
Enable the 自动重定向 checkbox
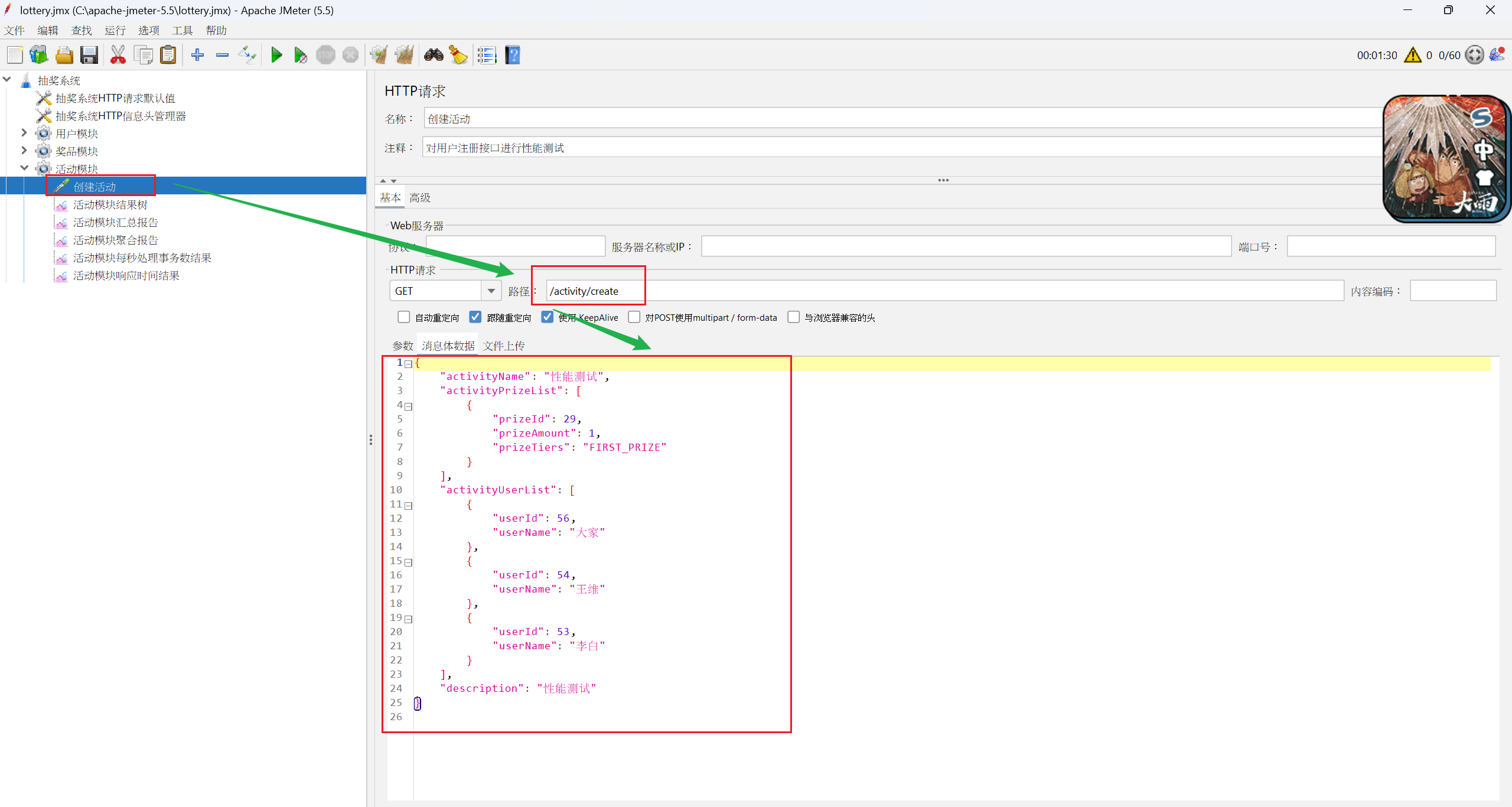tap(404, 317)
